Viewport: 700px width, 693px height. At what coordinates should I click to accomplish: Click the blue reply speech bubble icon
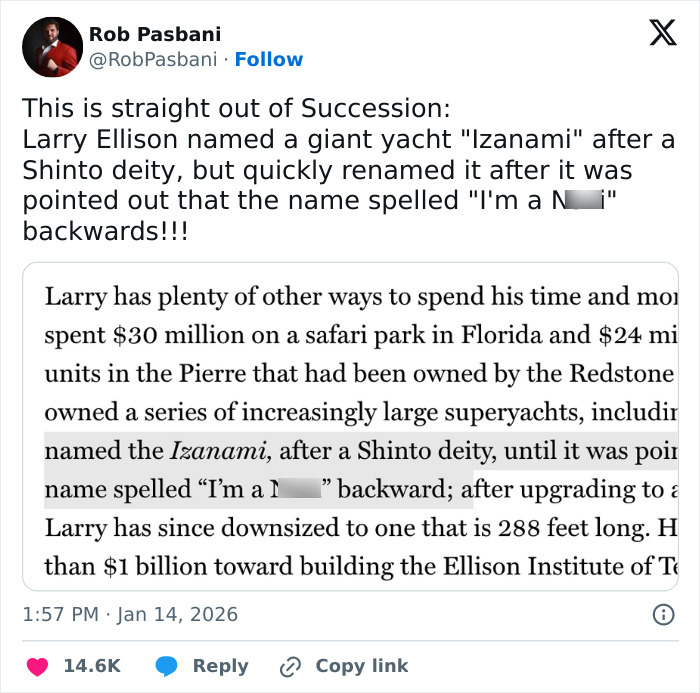pyautogui.click(x=167, y=665)
